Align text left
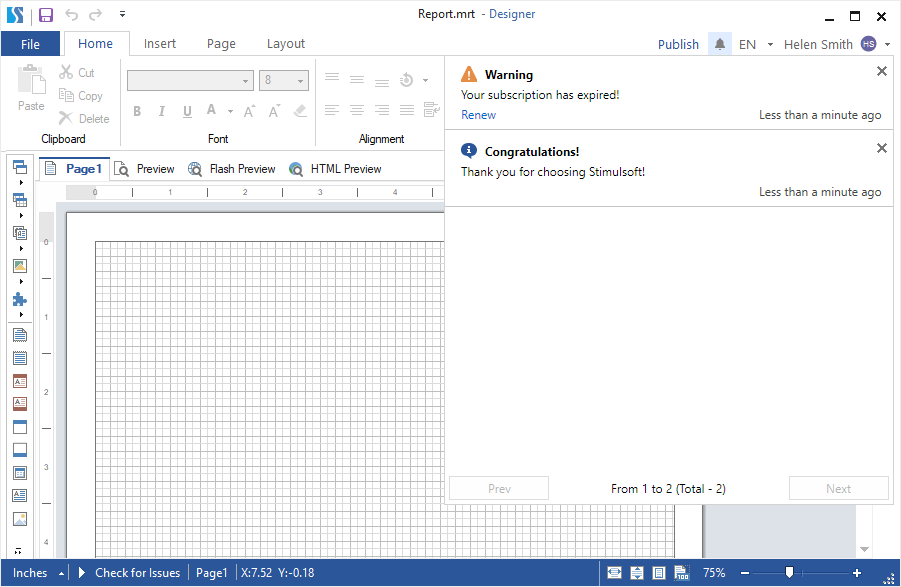 pos(332,110)
